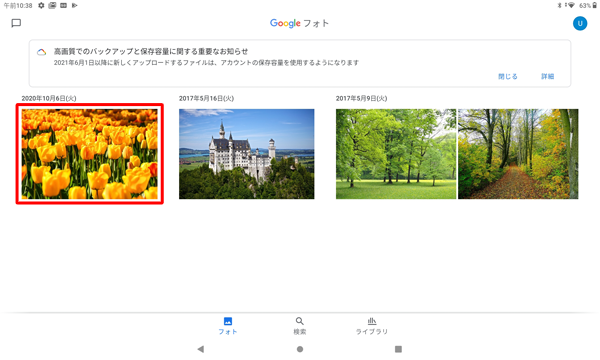This screenshot has height=360, width=600.
Task: Select the 2020年10月6日(火) date header
Action: point(49,98)
